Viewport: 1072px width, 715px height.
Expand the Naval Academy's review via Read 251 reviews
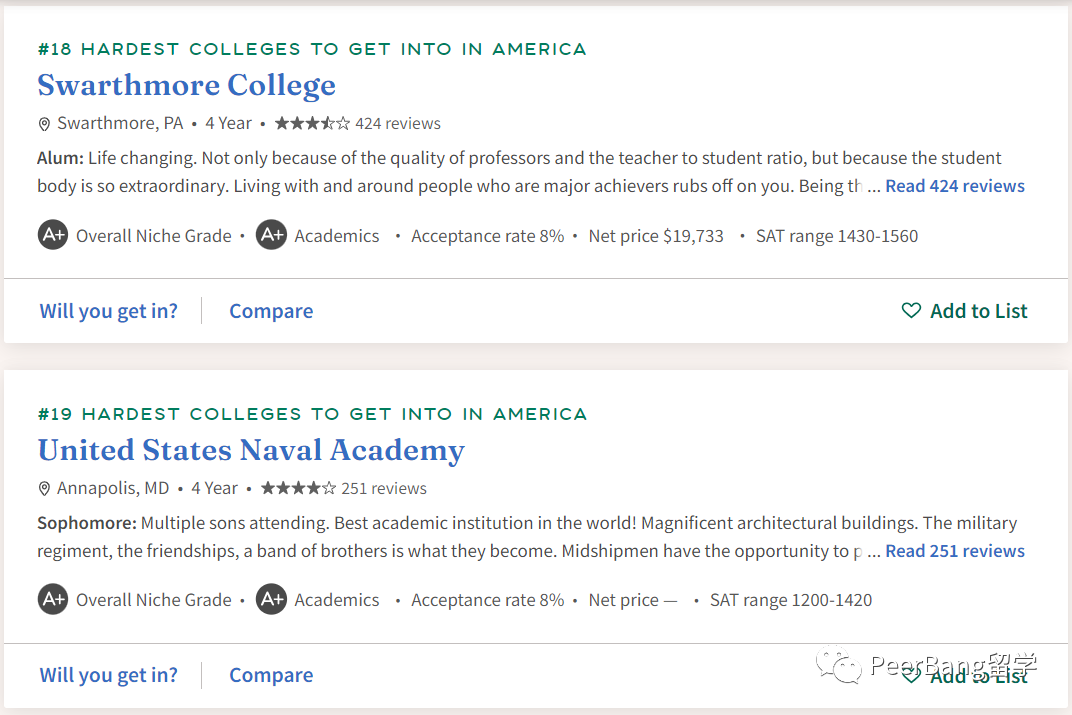pyautogui.click(x=954, y=551)
